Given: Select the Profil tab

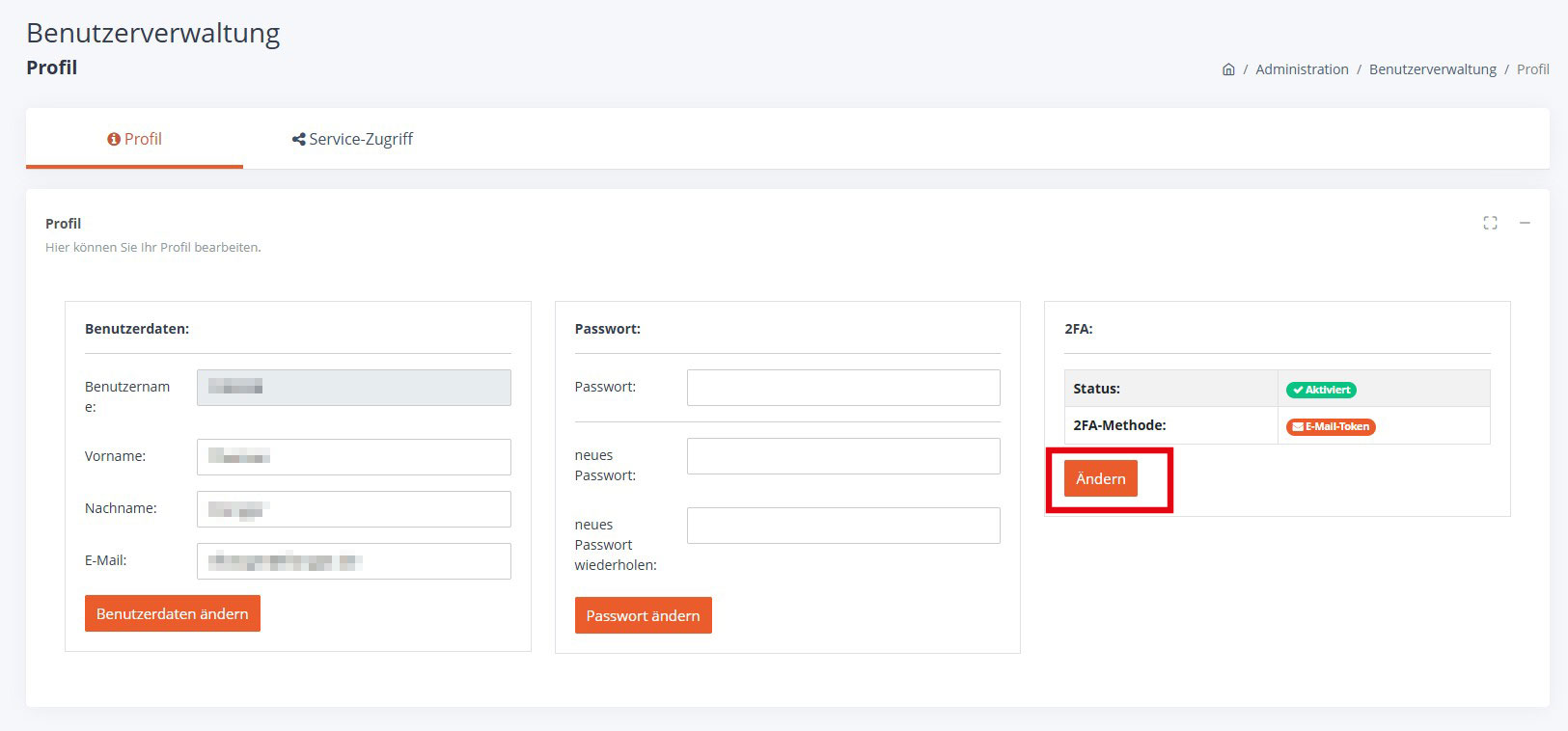Looking at the screenshot, I should (x=134, y=139).
